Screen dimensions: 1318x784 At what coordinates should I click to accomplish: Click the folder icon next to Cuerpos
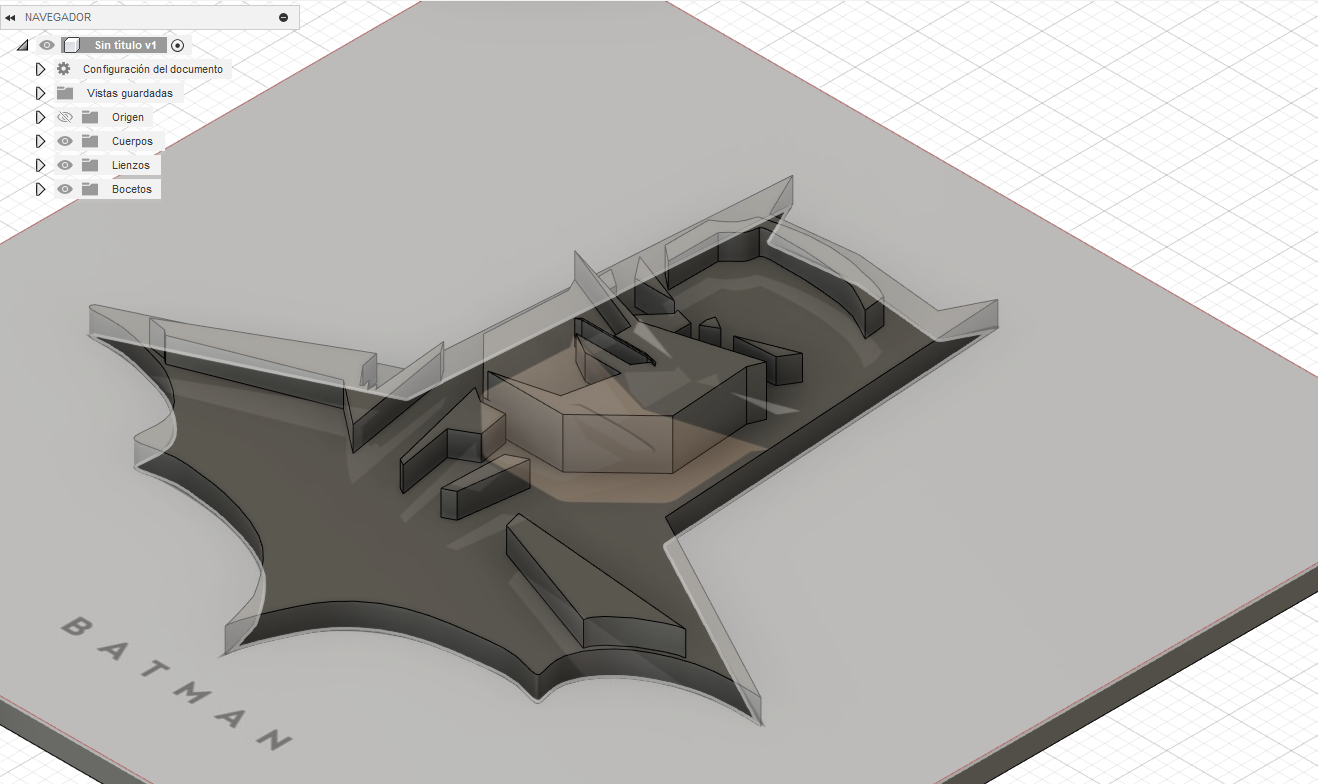90,141
